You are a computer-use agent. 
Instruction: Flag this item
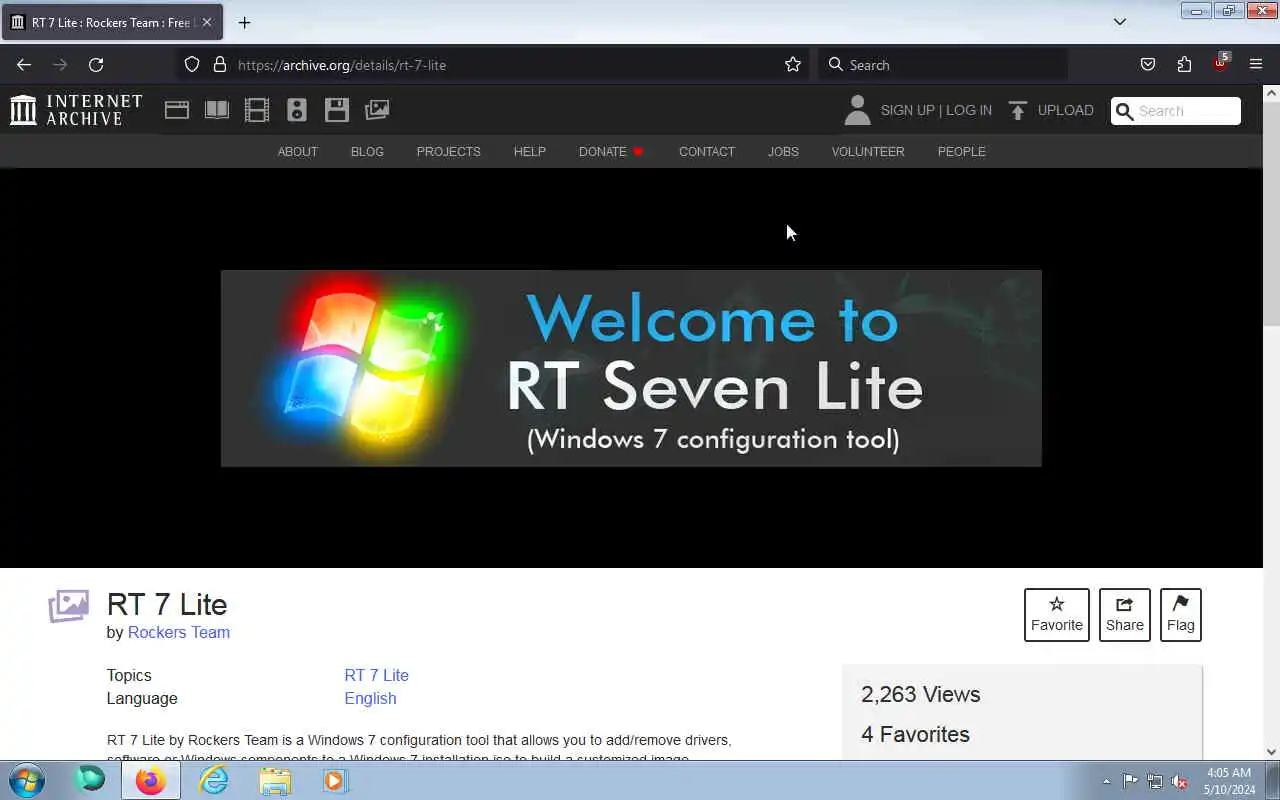[x=1181, y=615]
